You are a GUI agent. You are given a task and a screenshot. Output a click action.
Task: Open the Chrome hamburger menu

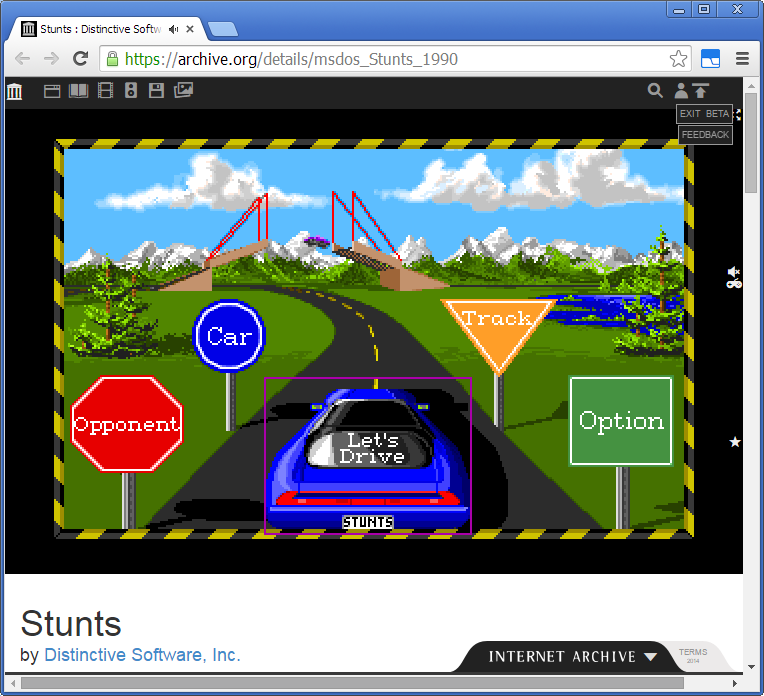[x=742, y=59]
